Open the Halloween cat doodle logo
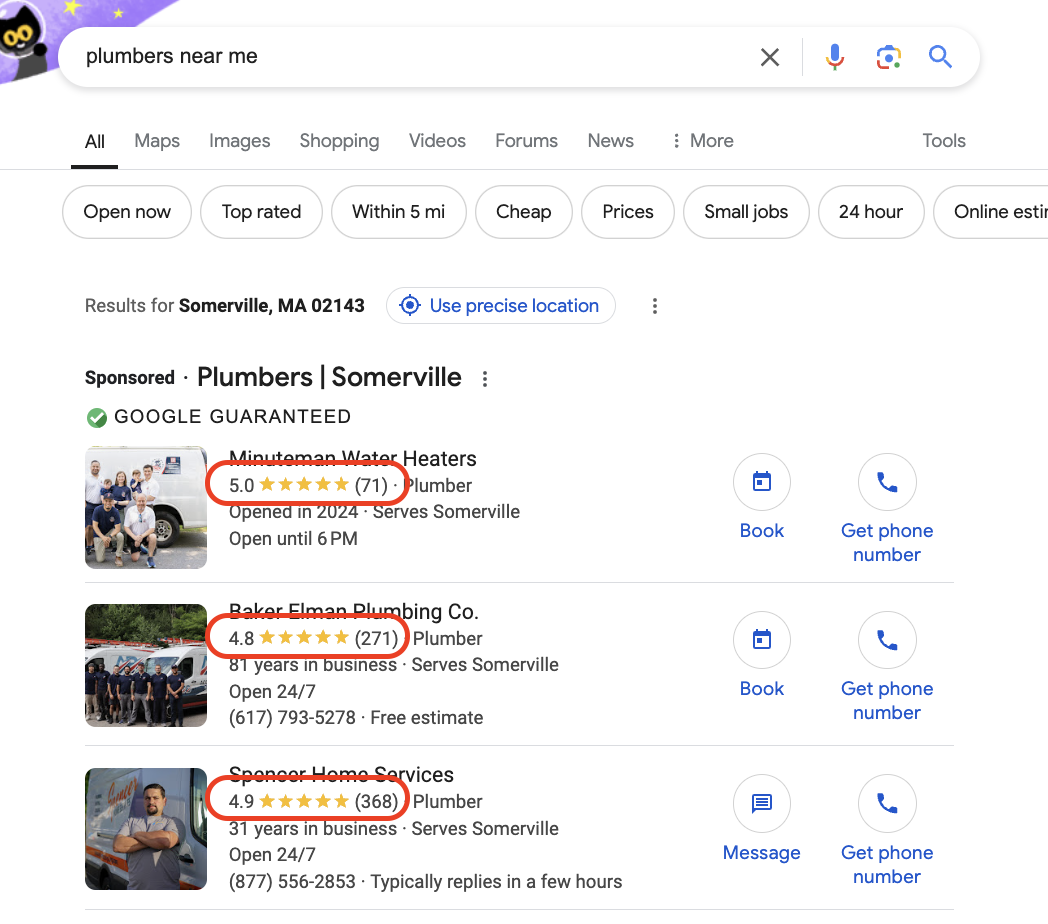 tap(23, 39)
